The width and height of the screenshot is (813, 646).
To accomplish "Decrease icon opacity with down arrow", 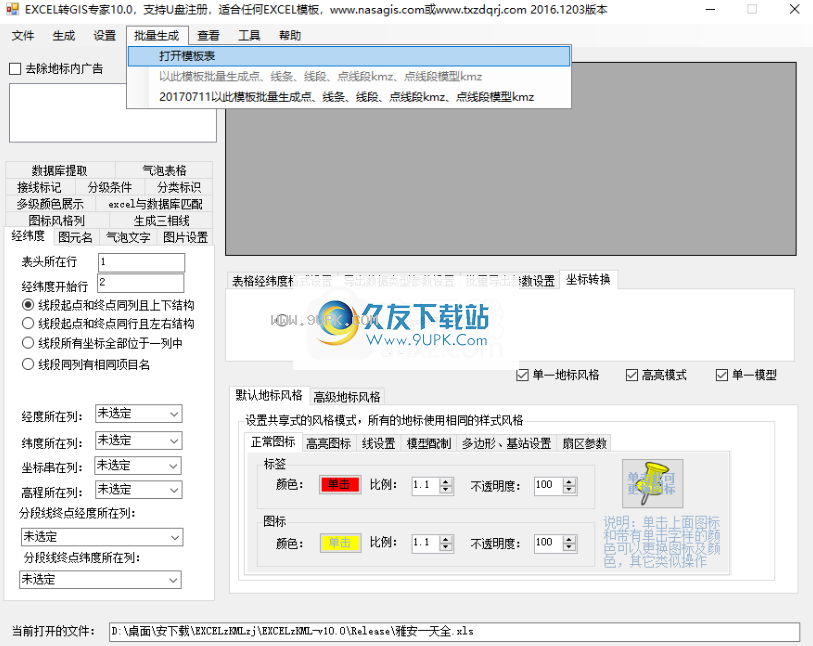I will [x=569, y=547].
